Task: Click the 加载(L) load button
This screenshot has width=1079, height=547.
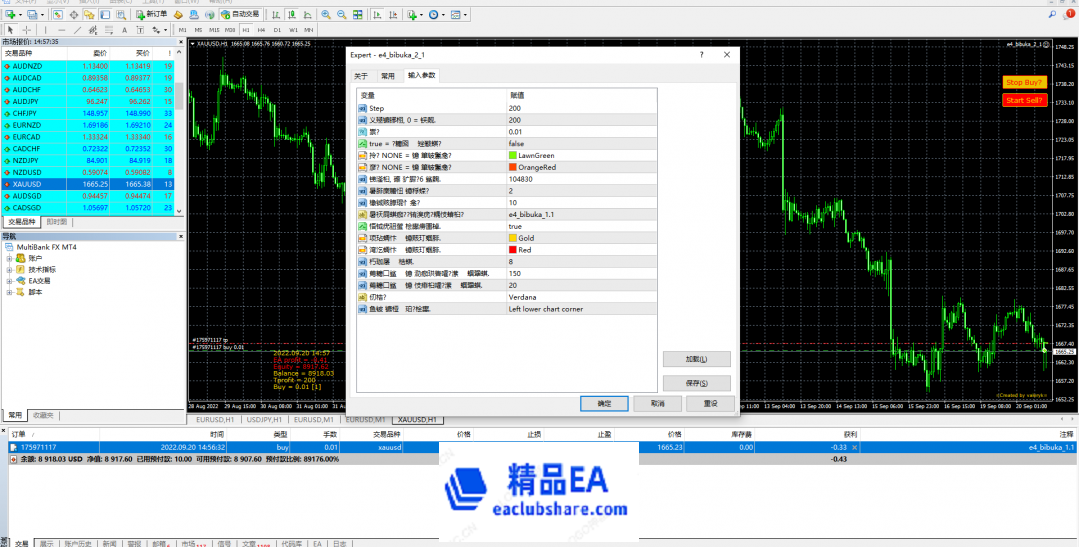Action: click(696, 359)
